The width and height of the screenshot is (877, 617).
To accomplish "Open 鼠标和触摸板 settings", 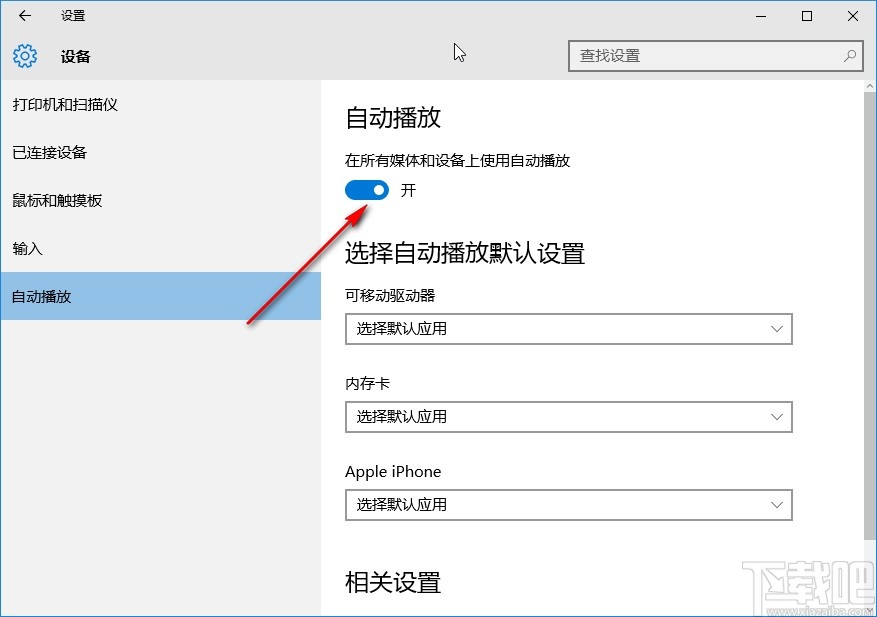I will (57, 200).
